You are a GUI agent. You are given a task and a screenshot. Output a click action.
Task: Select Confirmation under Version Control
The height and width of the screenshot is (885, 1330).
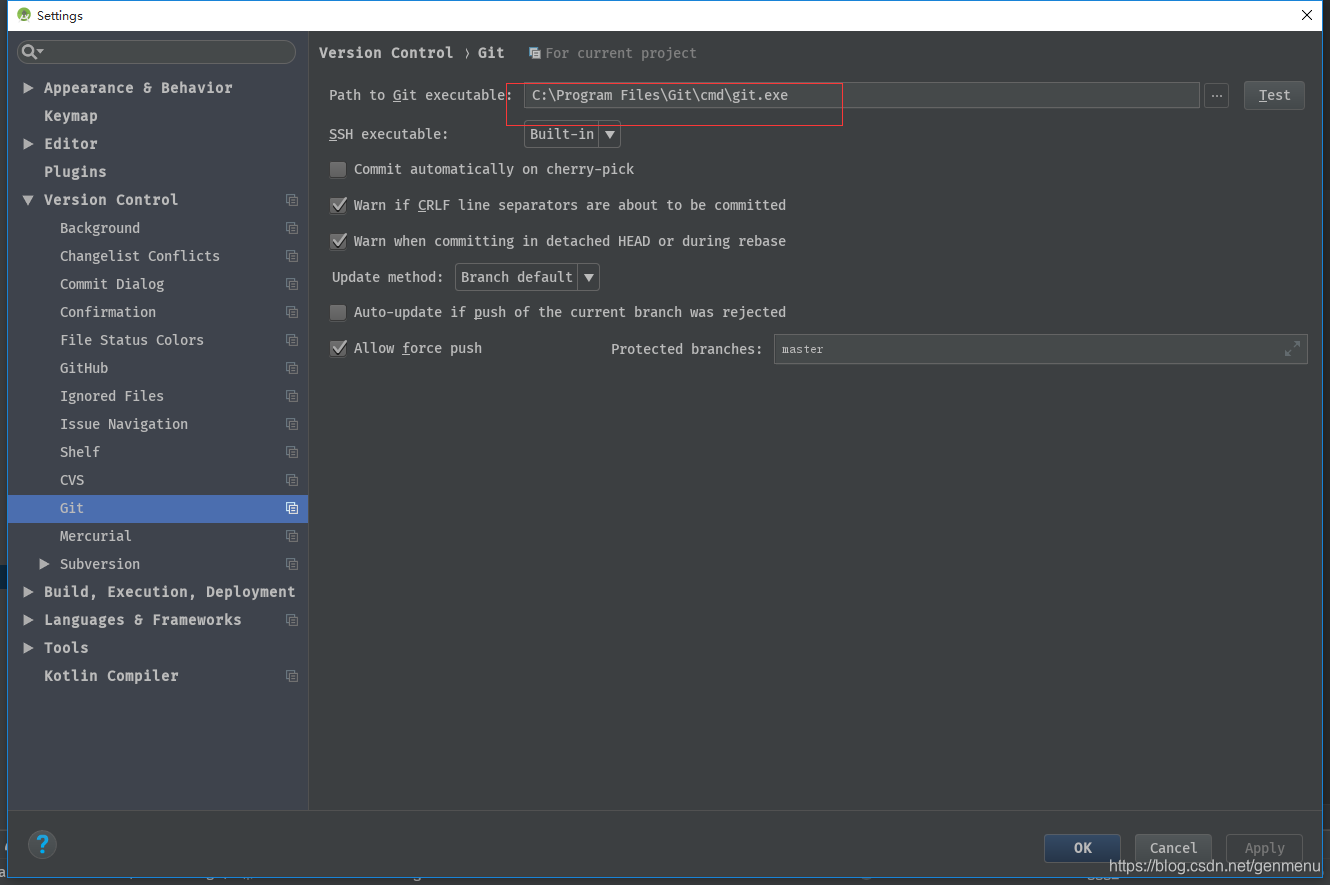[x=108, y=312]
